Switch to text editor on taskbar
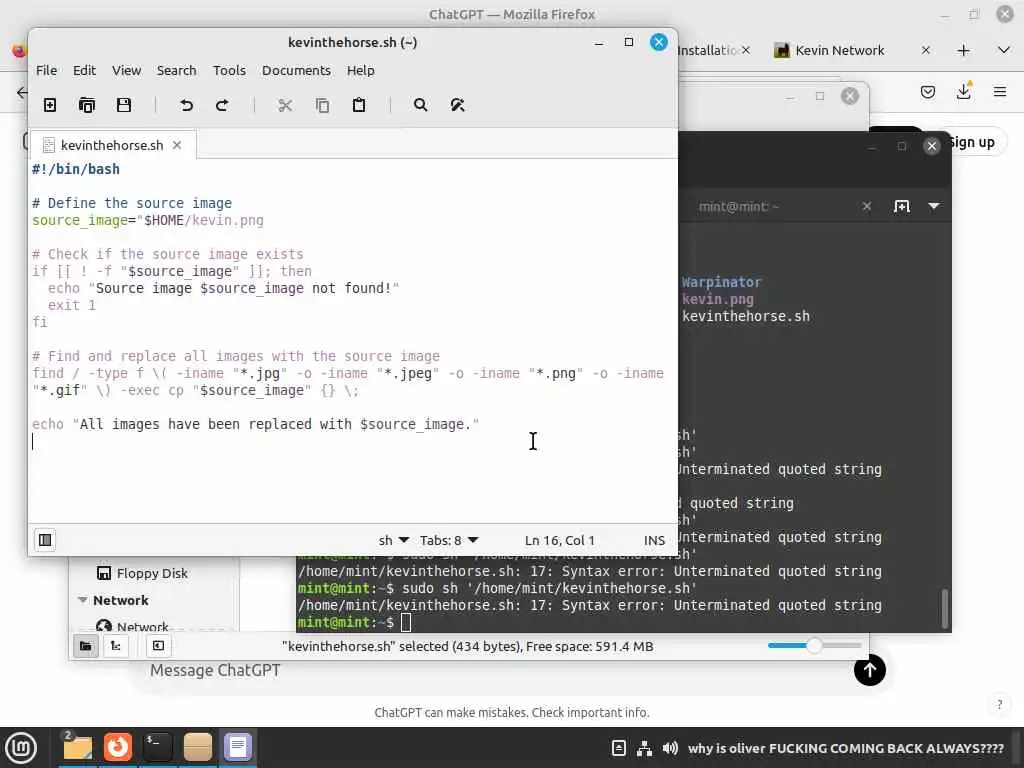 pyautogui.click(x=238, y=747)
